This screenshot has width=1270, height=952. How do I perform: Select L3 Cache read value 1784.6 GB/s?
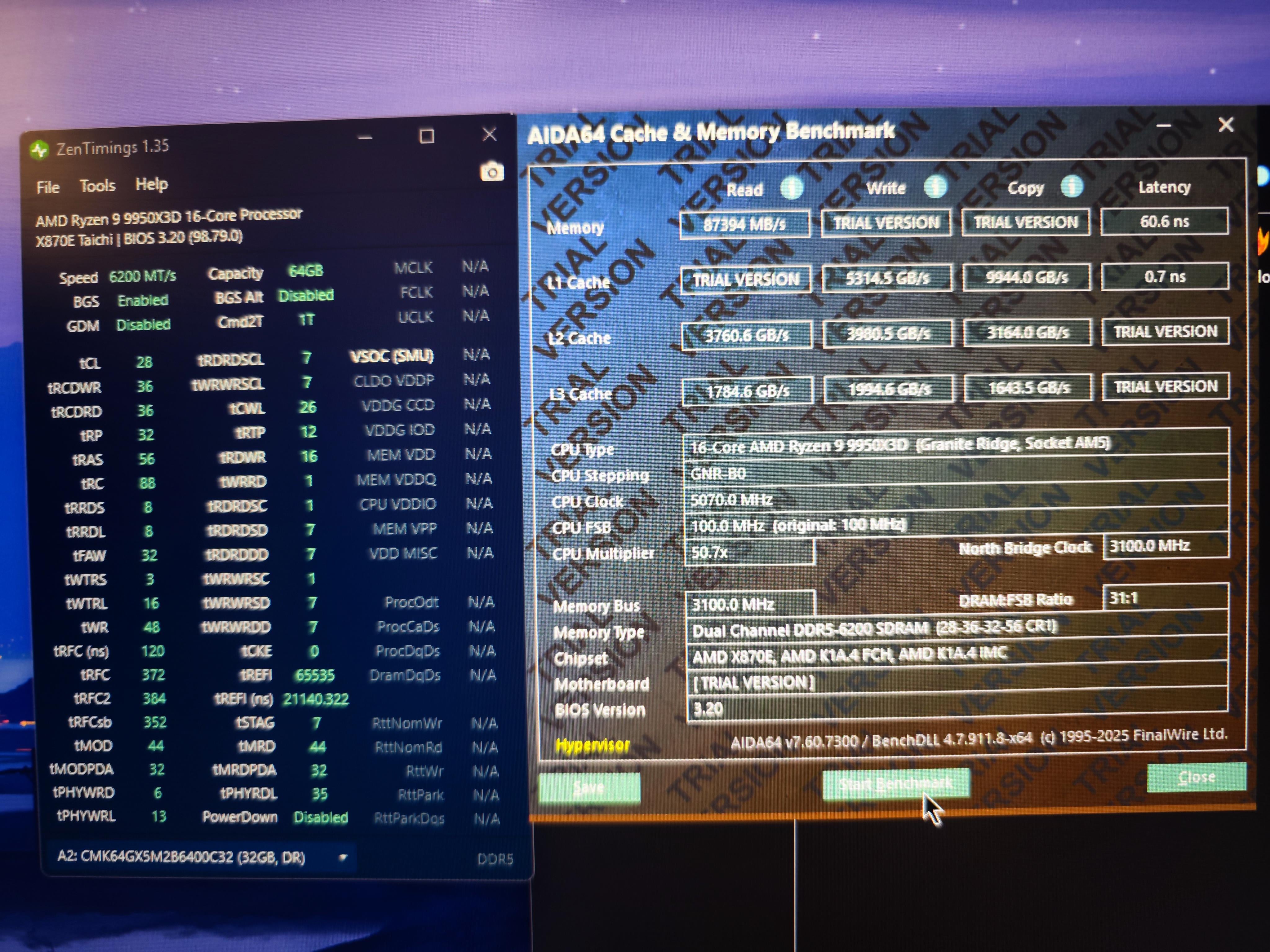[748, 391]
